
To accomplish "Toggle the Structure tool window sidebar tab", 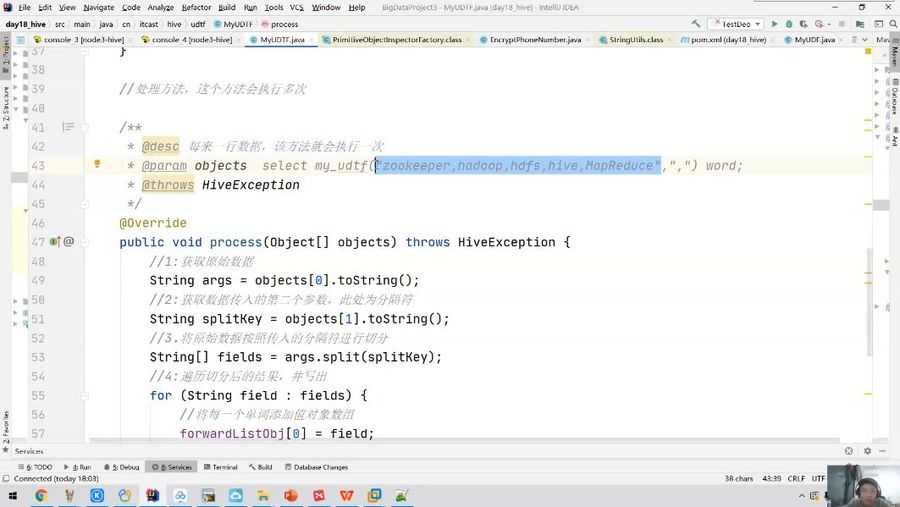I will coord(5,108).
